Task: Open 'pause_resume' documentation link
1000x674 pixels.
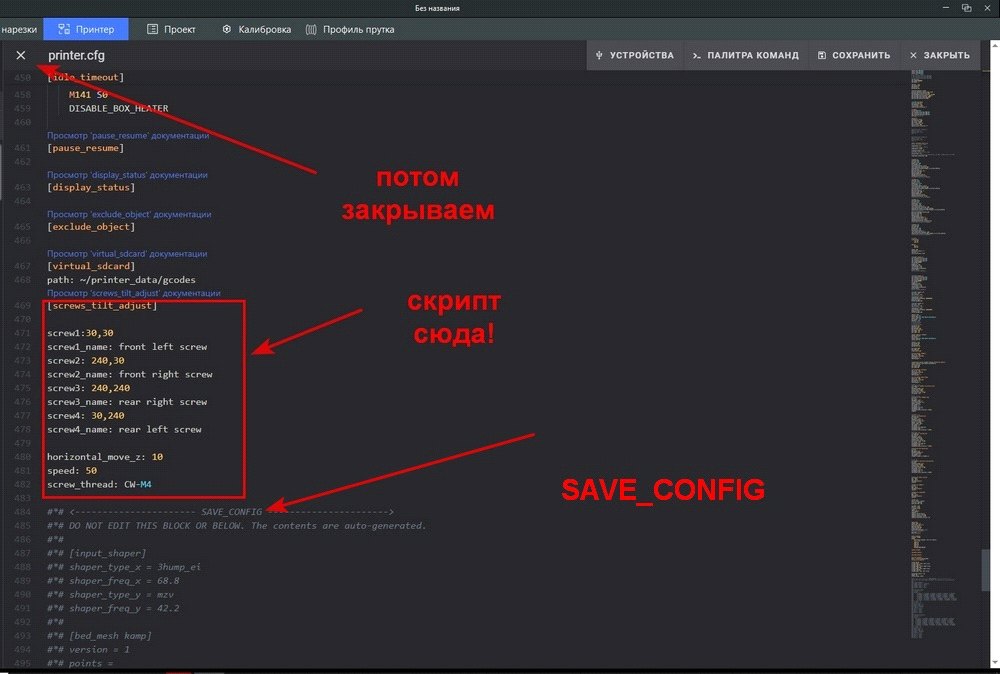Action: [128, 135]
